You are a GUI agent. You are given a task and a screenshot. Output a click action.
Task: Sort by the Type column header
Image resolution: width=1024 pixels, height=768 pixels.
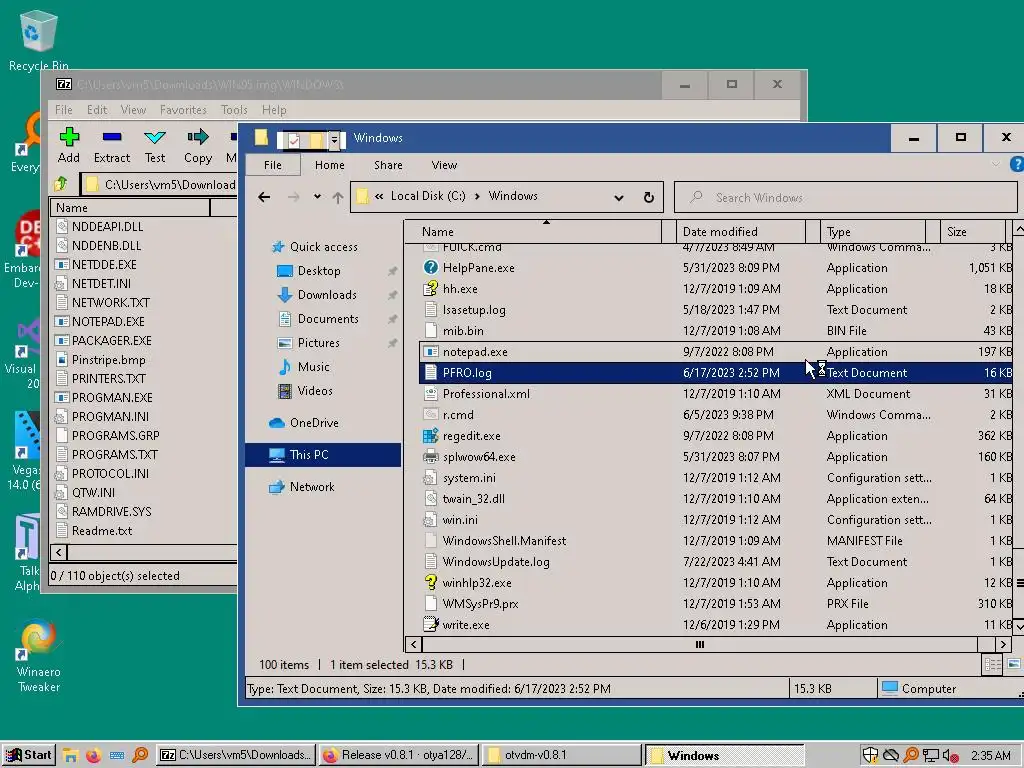872,231
